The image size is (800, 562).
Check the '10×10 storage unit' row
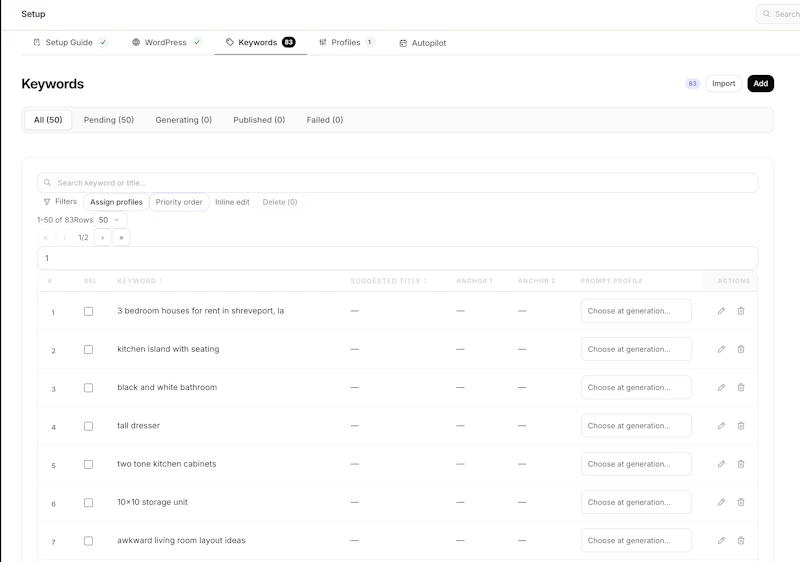88,502
